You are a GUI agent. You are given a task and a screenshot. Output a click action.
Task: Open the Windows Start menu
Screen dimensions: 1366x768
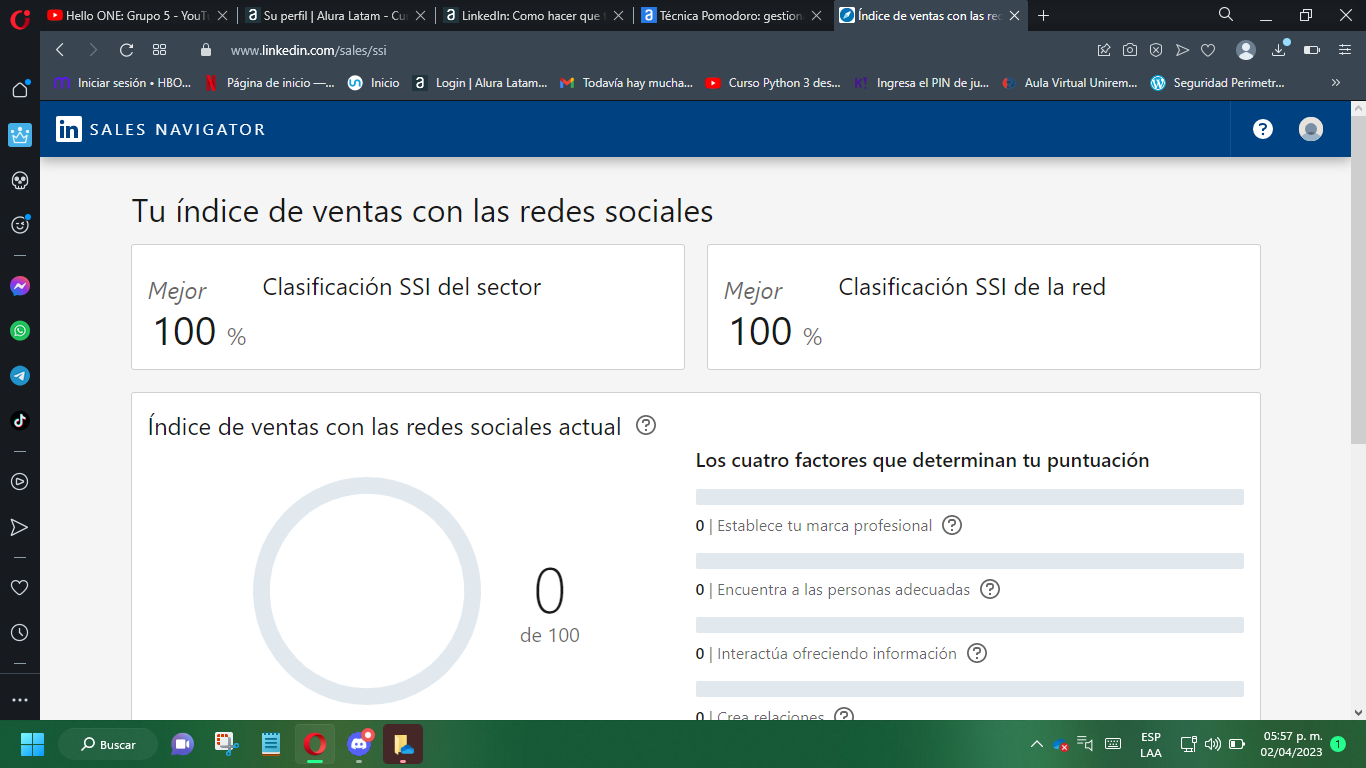point(32,744)
